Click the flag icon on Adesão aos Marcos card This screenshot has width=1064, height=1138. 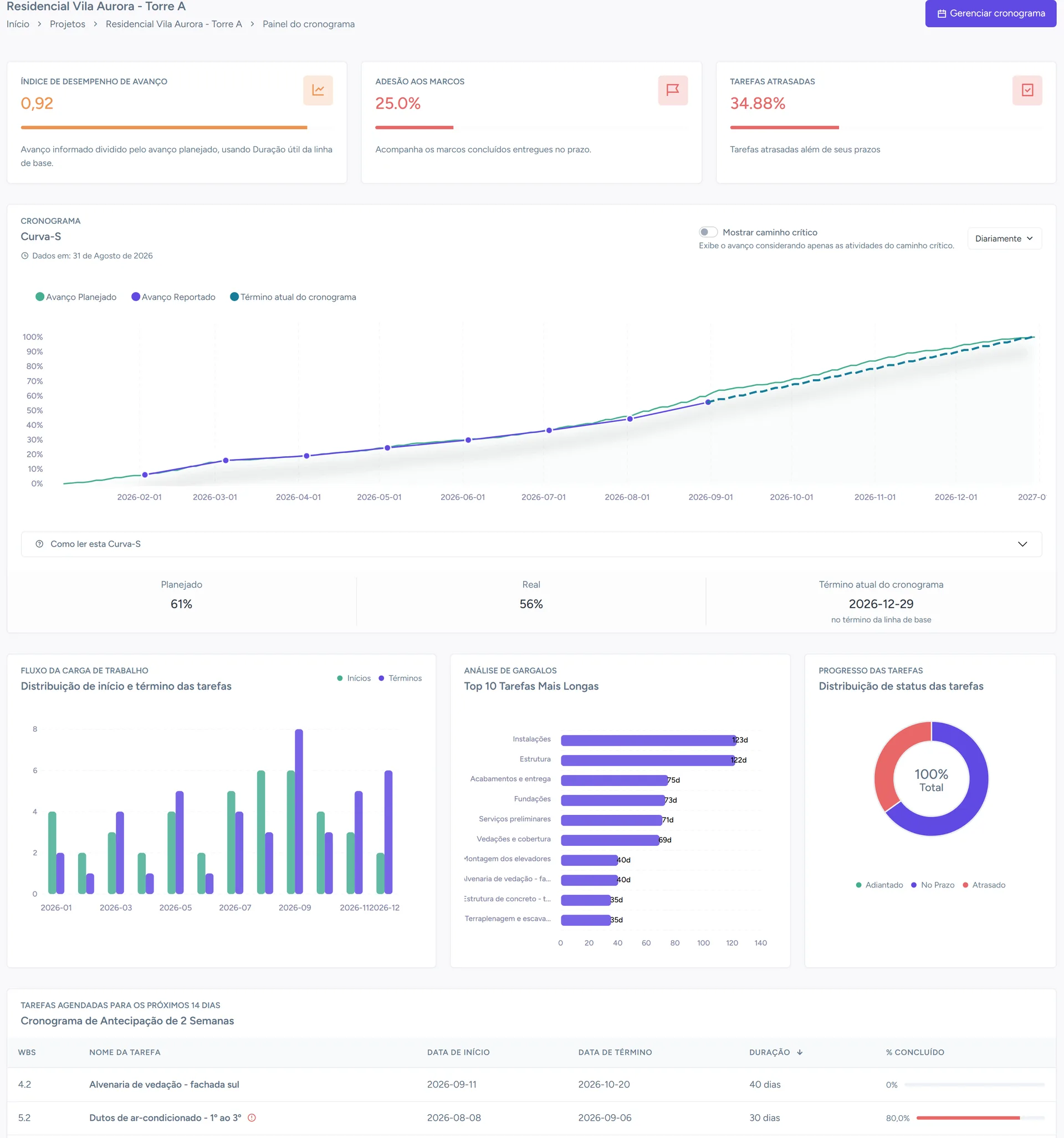click(673, 90)
